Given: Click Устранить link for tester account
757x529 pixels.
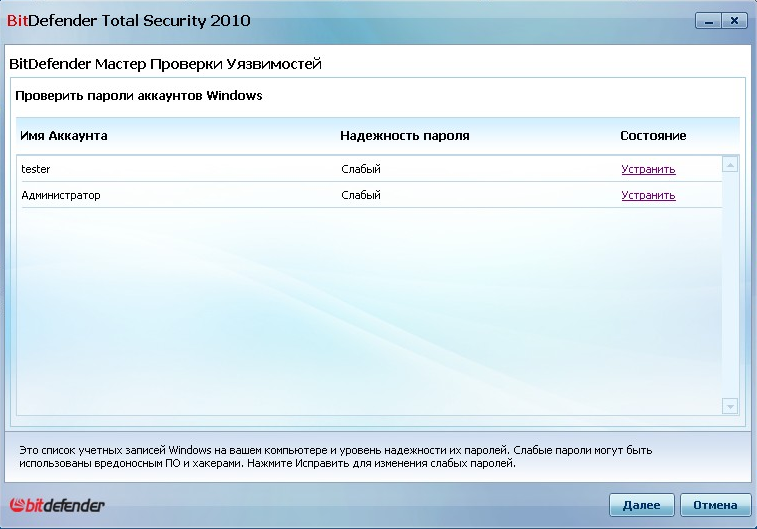Looking at the screenshot, I should (x=648, y=169).
